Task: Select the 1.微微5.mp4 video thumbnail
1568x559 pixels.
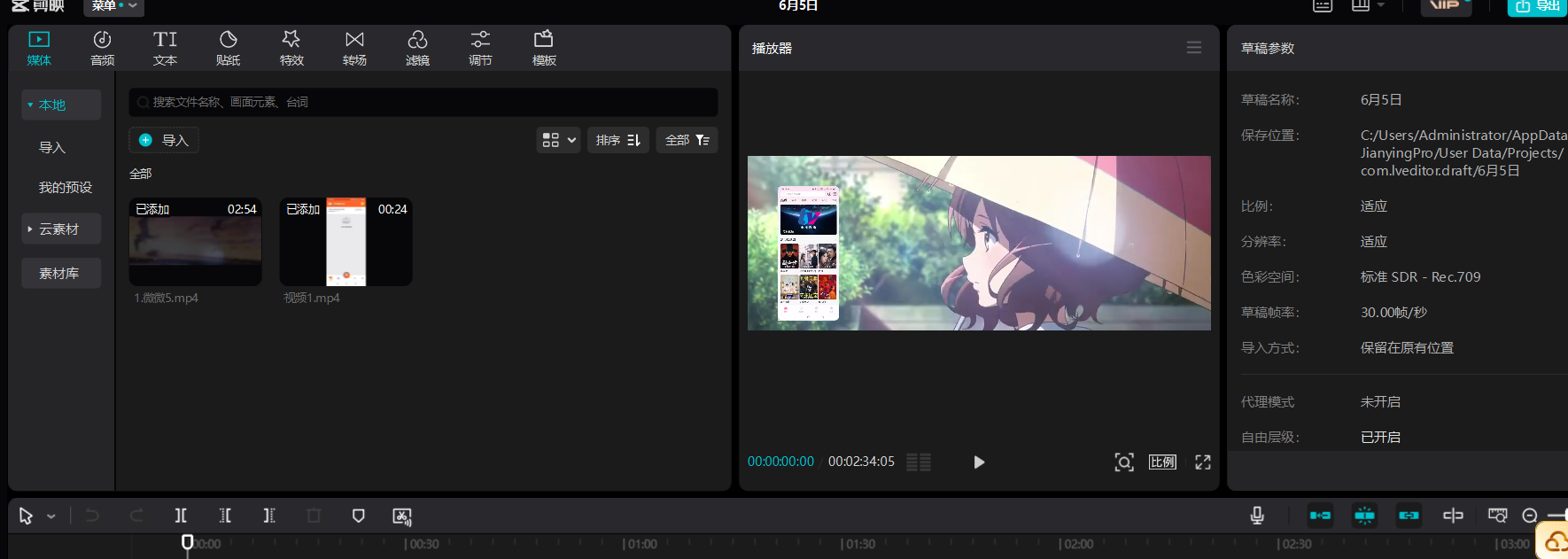Action: [x=196, y=242]
